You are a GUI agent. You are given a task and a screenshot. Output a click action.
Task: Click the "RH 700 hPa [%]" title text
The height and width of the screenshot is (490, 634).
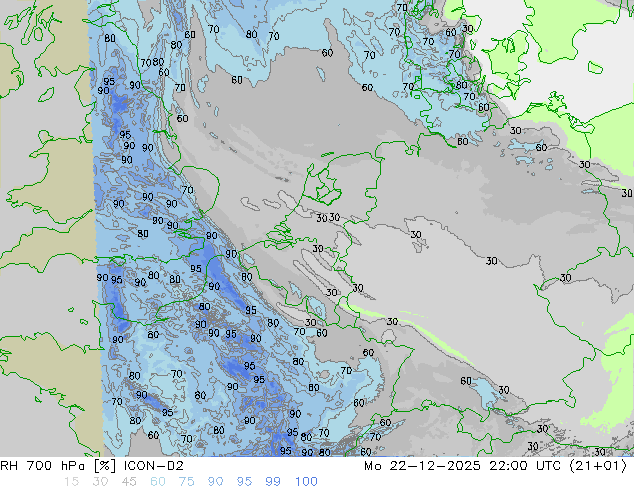(x=58, y=466)
